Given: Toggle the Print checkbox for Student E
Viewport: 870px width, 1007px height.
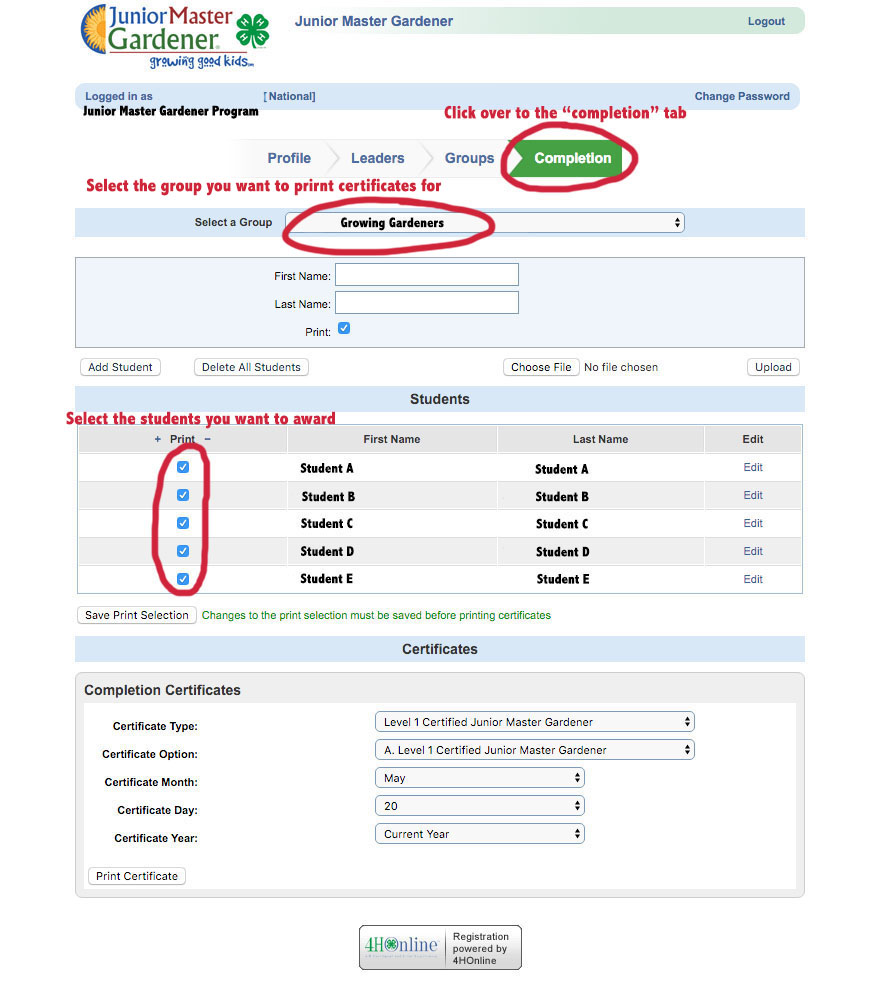Looking at the screenshot, I should click(183, 579).
